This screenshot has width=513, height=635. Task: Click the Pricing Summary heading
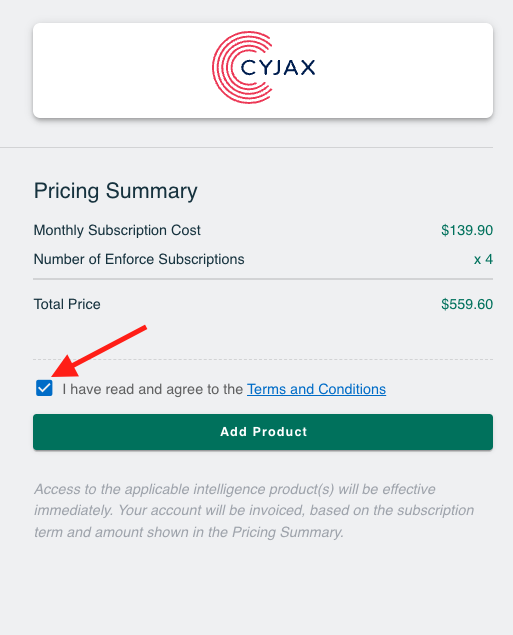[115, 191]
